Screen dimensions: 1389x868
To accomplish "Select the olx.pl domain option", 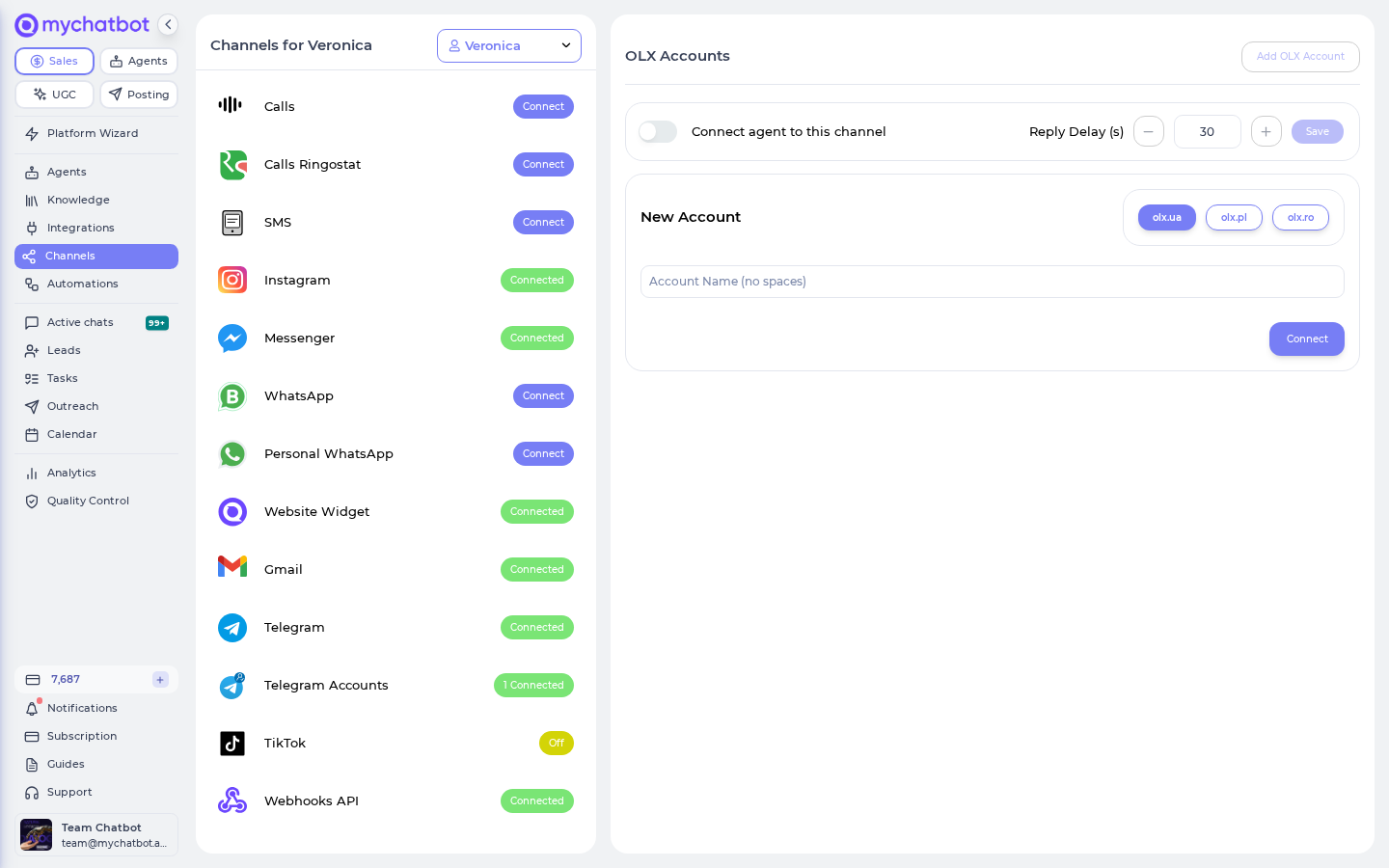I will click(1234, 218).
